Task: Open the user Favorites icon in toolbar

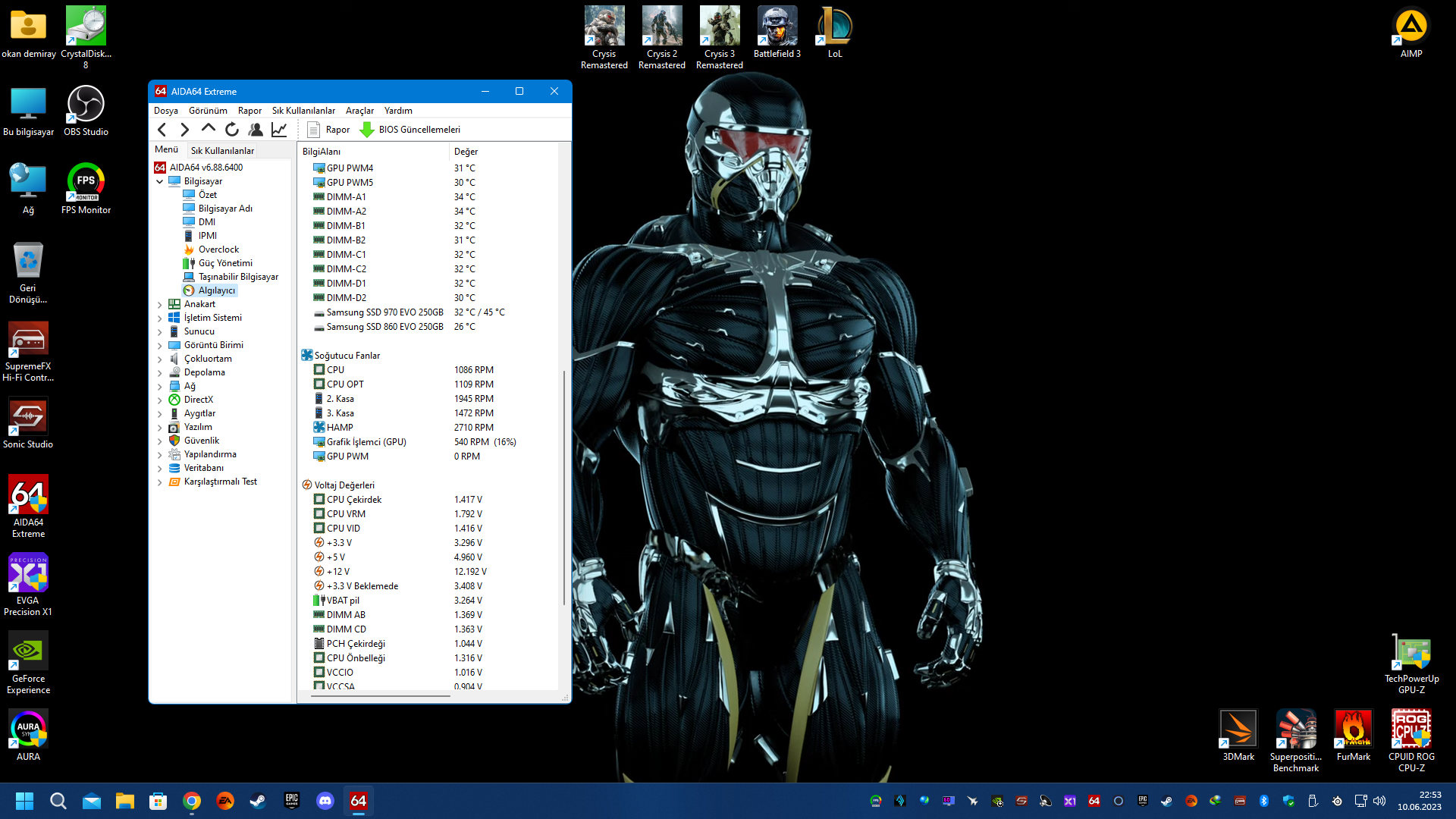Action: point(256,130)
